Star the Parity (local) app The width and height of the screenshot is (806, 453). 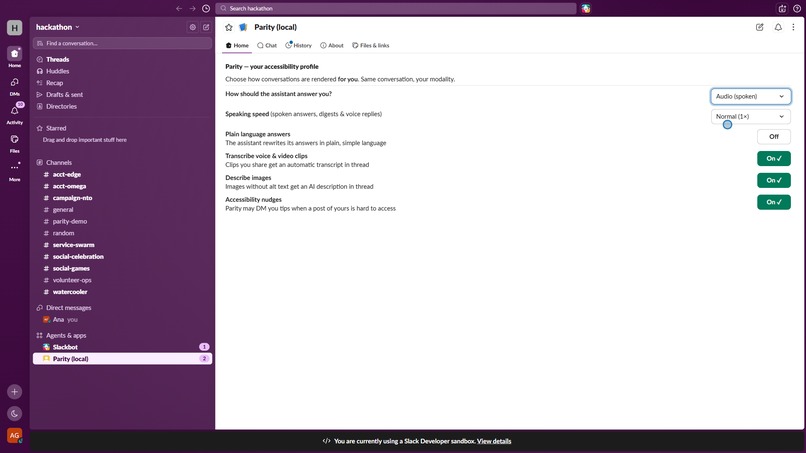[x=229, y=27]
